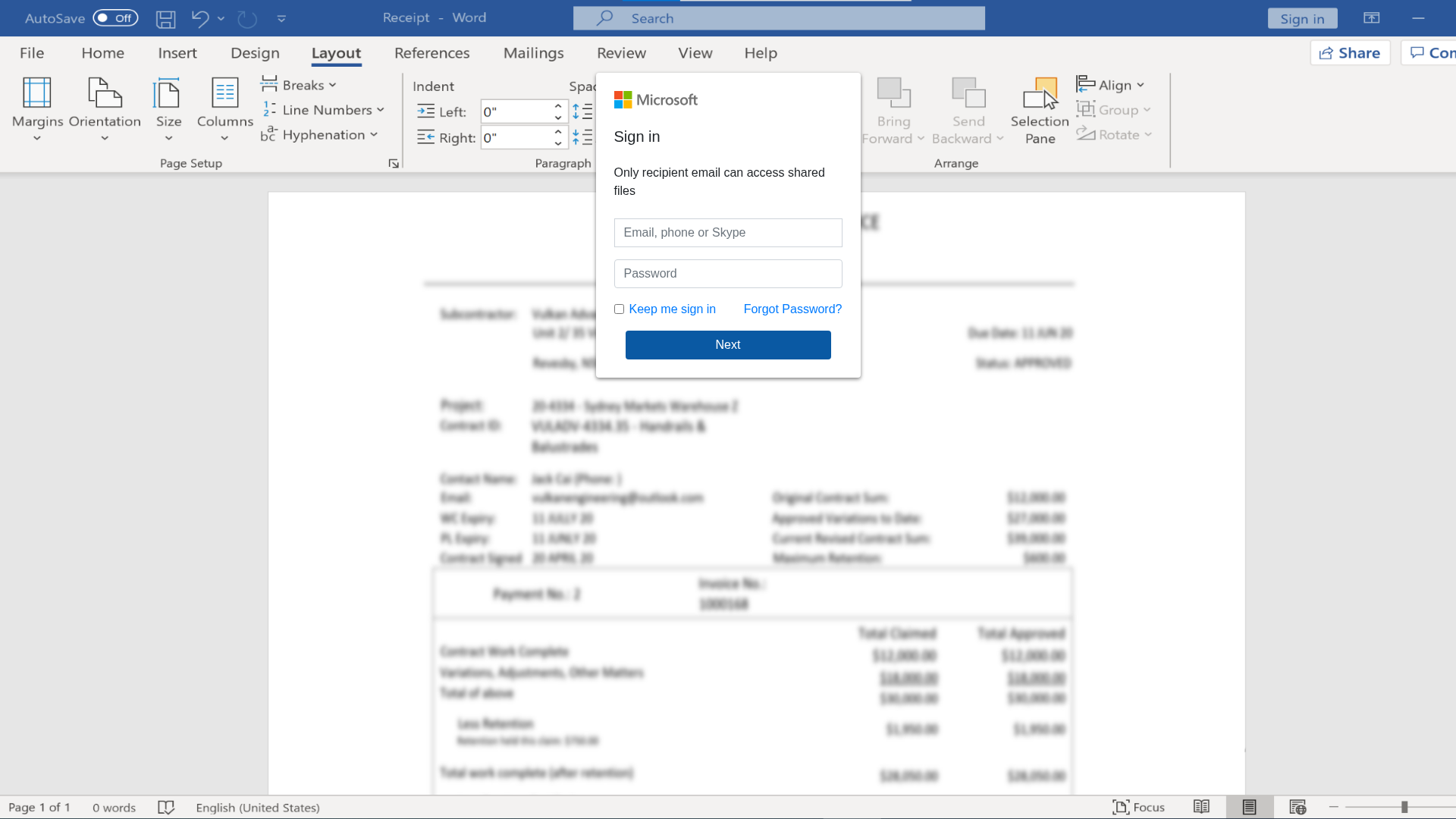Switch to the Help tab
1456x819 pixels.
(x=761, y=53)
